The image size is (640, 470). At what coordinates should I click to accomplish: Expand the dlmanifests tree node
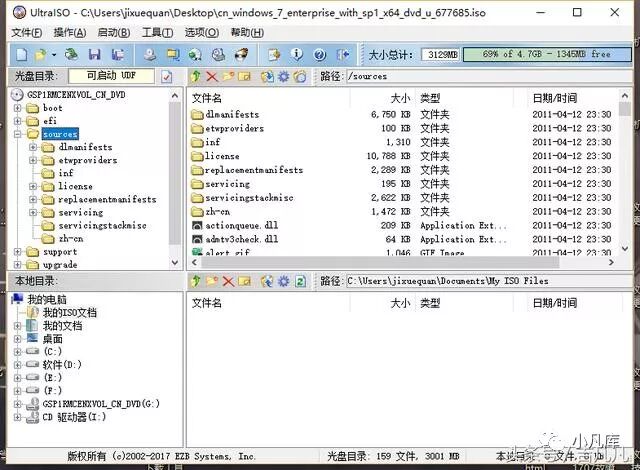click(33, 147)
